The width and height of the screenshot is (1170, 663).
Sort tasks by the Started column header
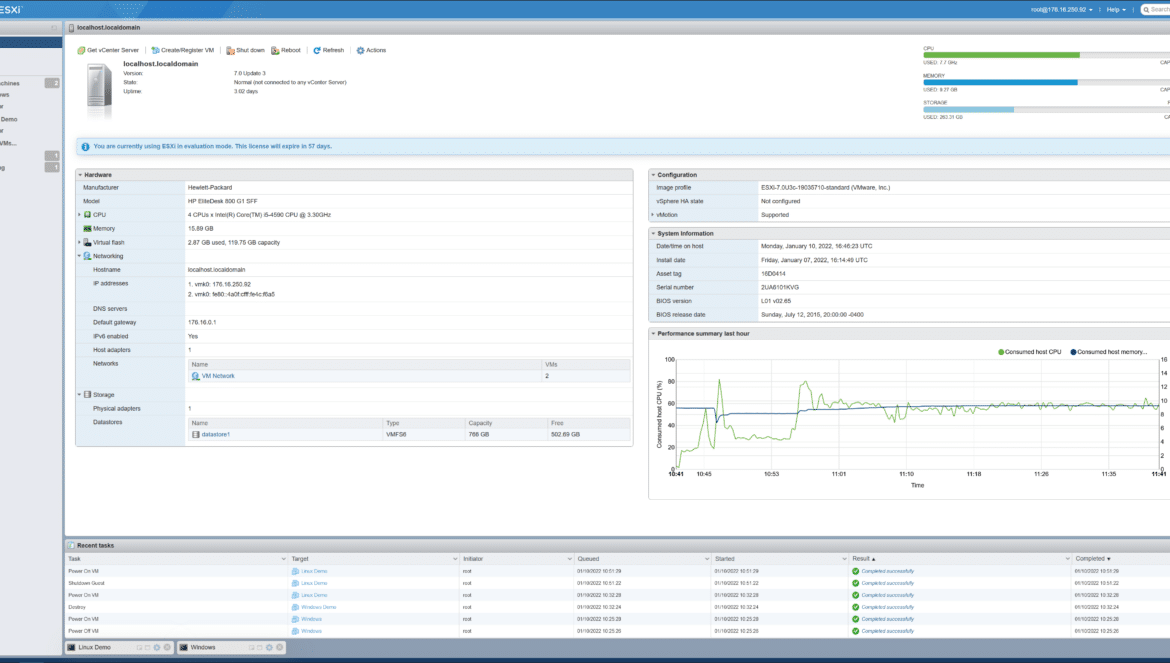725,559
